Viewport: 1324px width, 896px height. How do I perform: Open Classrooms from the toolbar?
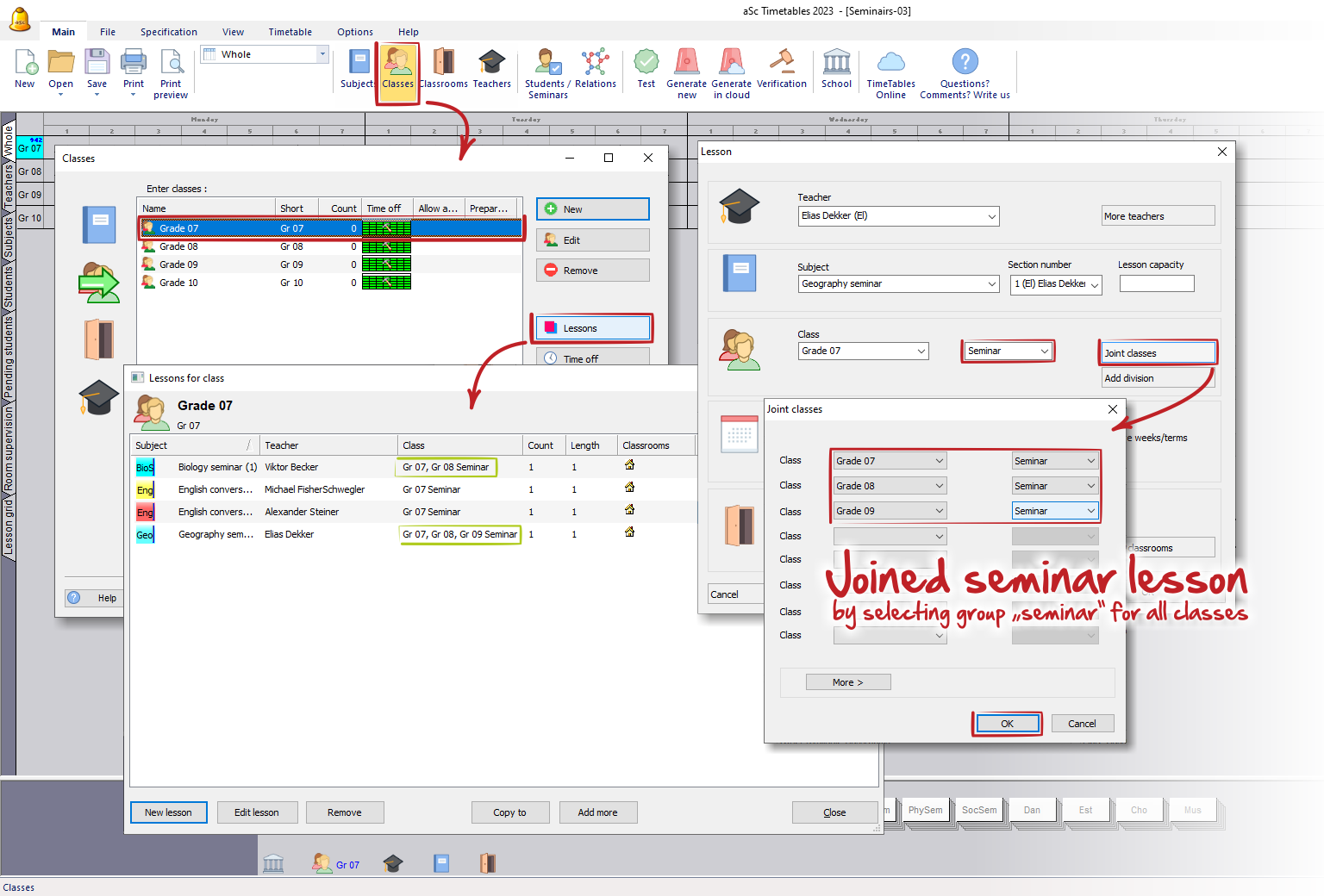(444, 69)
